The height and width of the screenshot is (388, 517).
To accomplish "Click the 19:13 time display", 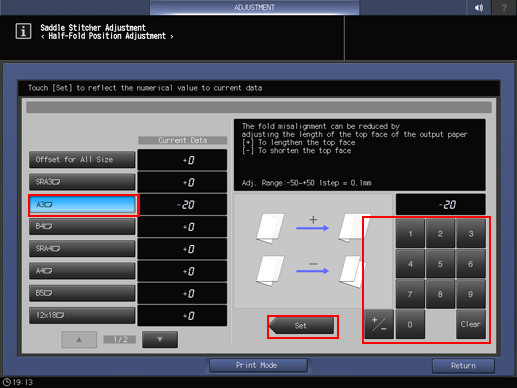I will (23, 382).
